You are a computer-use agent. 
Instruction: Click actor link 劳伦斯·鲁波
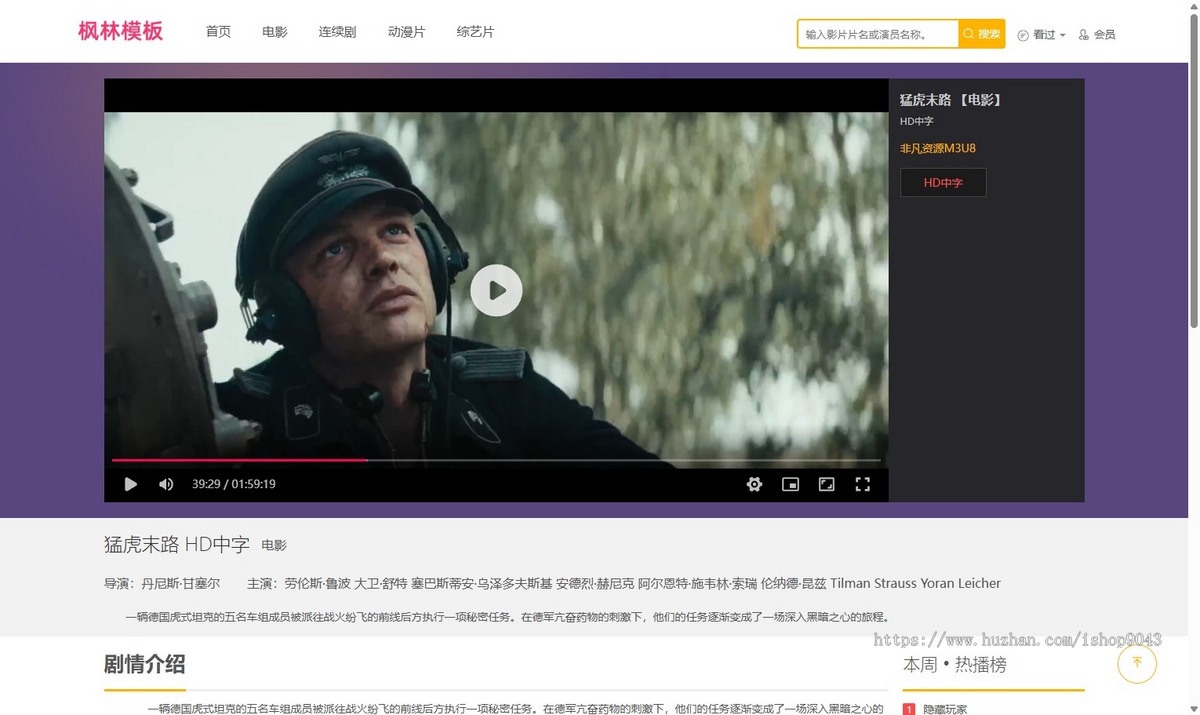coord(317,583)
